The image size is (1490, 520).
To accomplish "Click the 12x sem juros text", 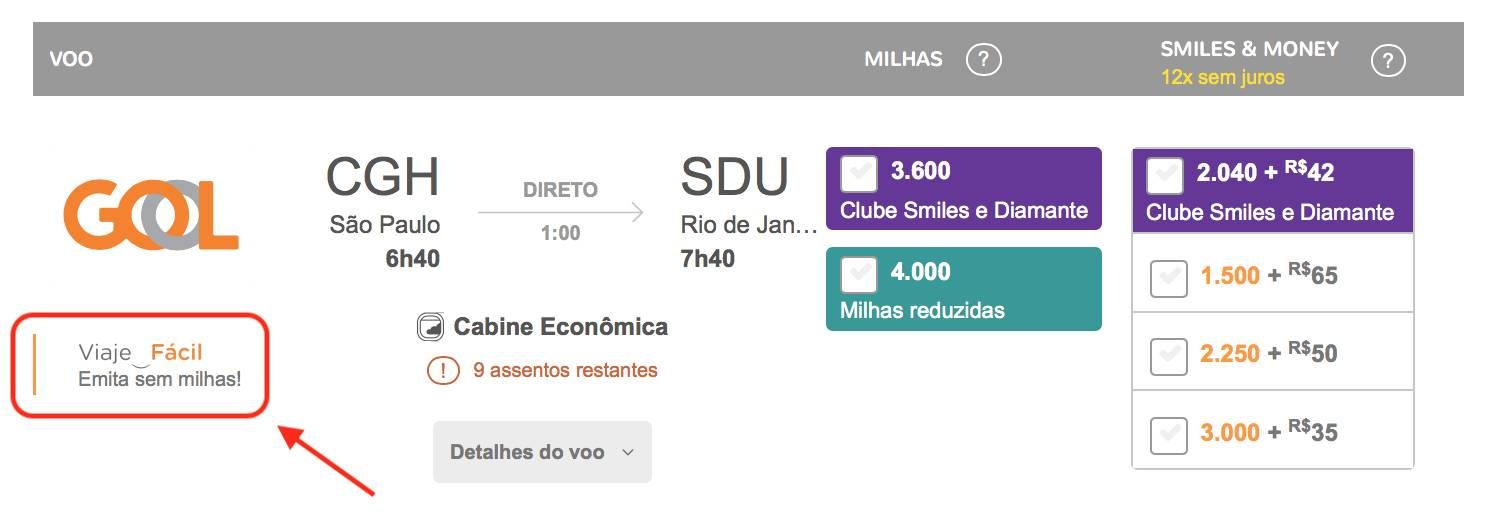I will coord(1222,77).
